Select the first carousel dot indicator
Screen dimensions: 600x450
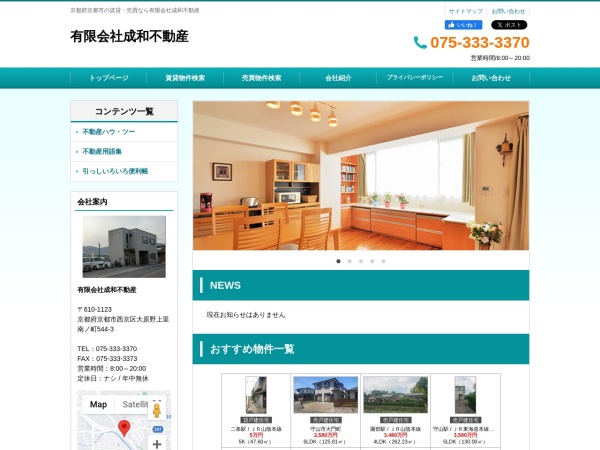[x=338, y=261]
